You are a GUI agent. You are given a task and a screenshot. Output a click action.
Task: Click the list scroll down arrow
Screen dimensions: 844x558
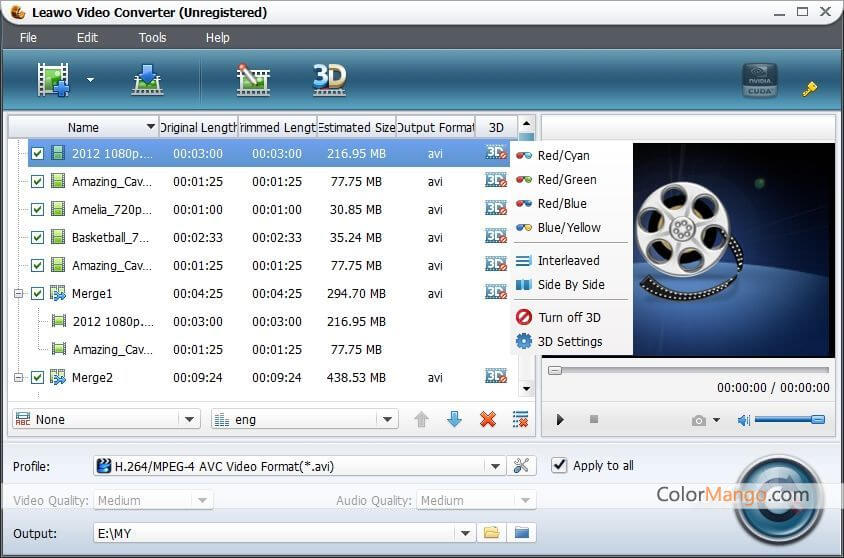526,389
